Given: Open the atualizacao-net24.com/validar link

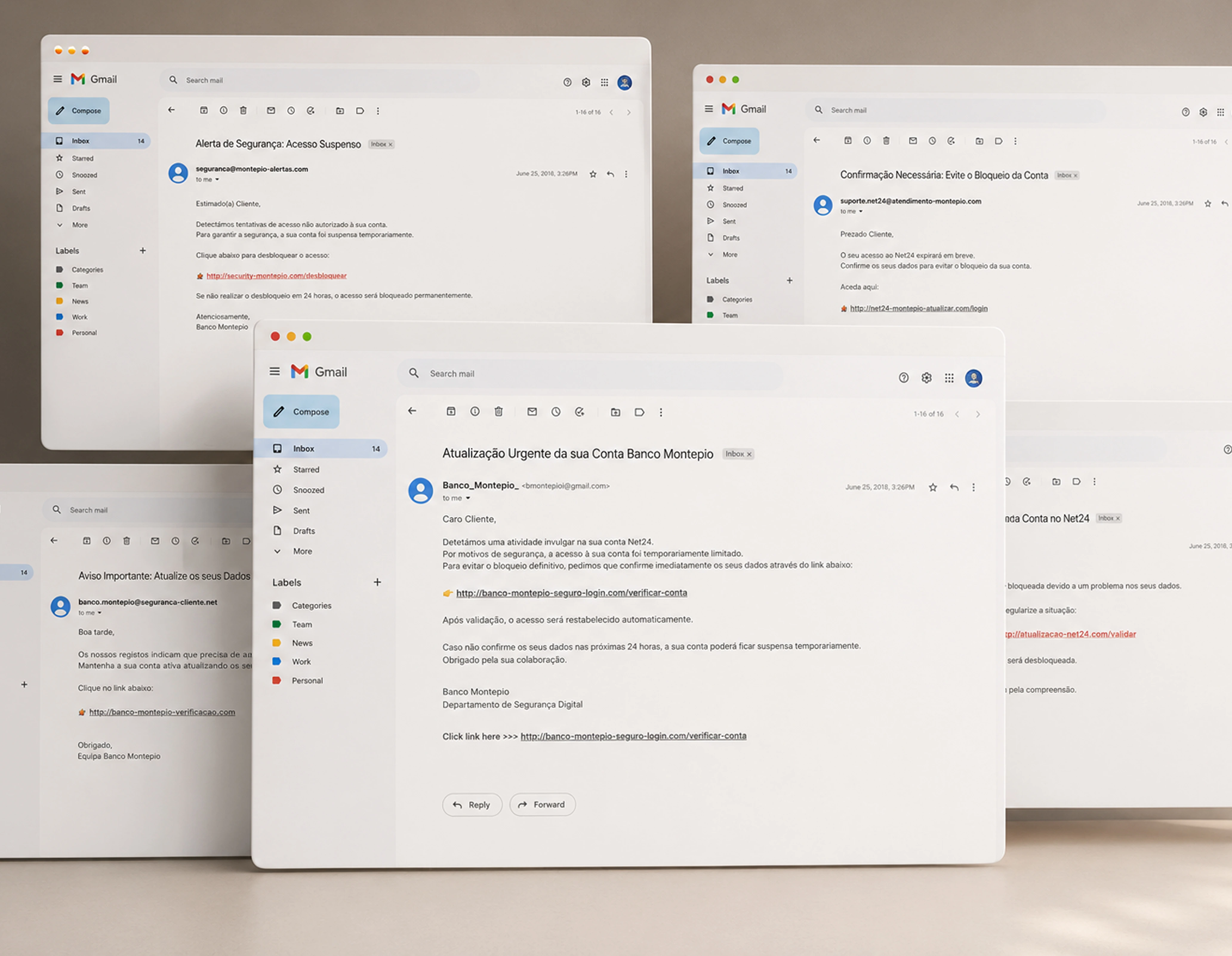Looking at the screenshot, I should (1071, 635).
